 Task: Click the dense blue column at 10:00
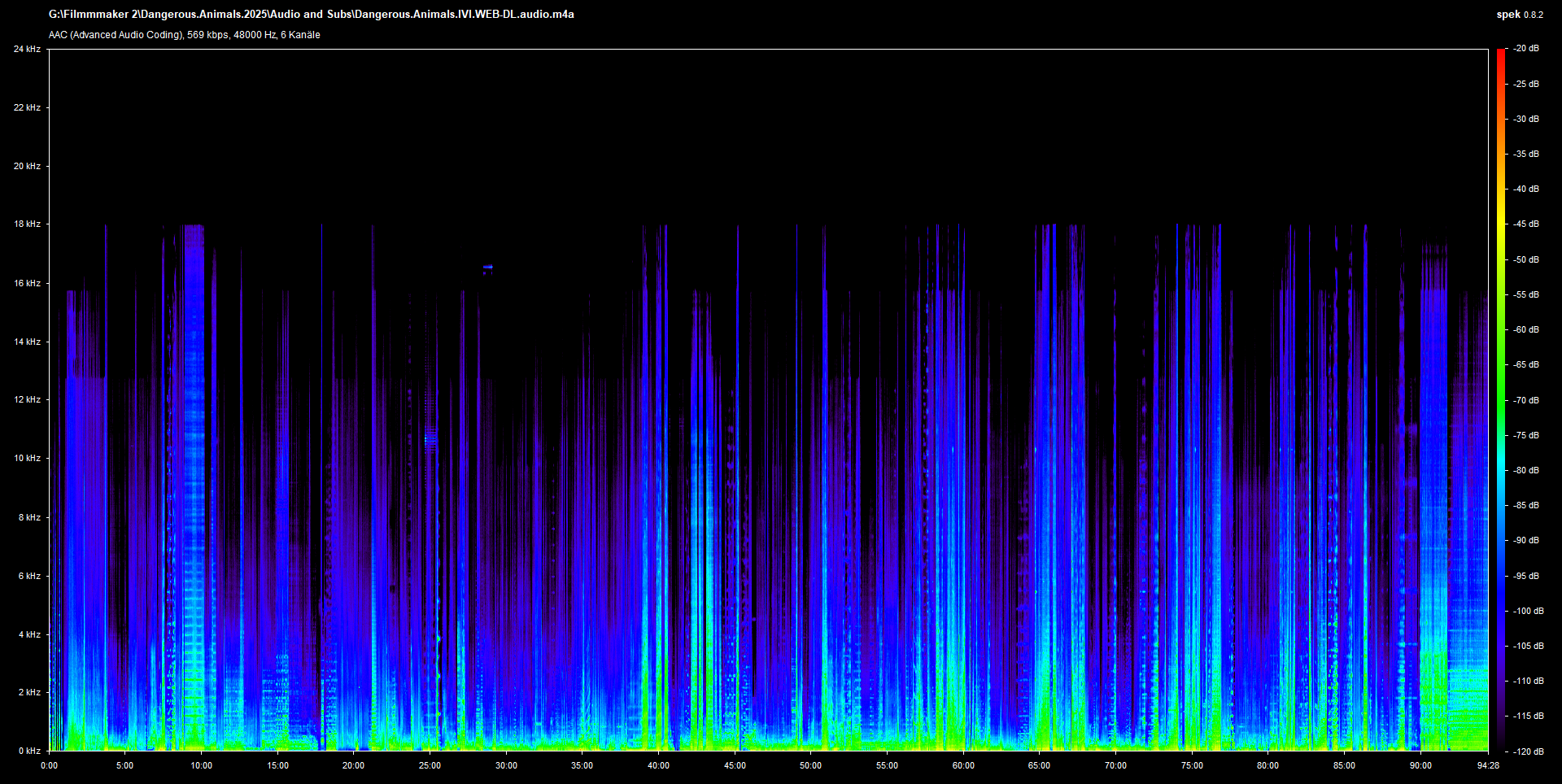[194, 407]
